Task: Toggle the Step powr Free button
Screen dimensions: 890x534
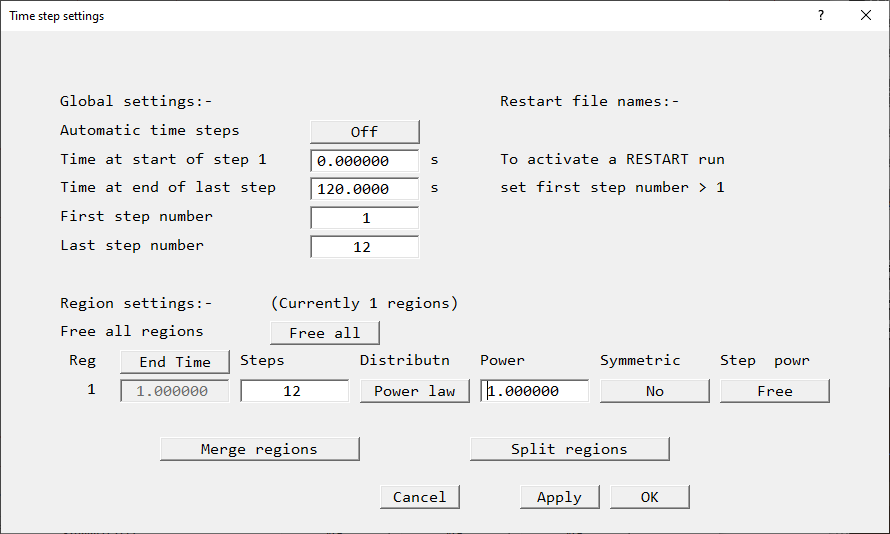Action: (774, 391)
